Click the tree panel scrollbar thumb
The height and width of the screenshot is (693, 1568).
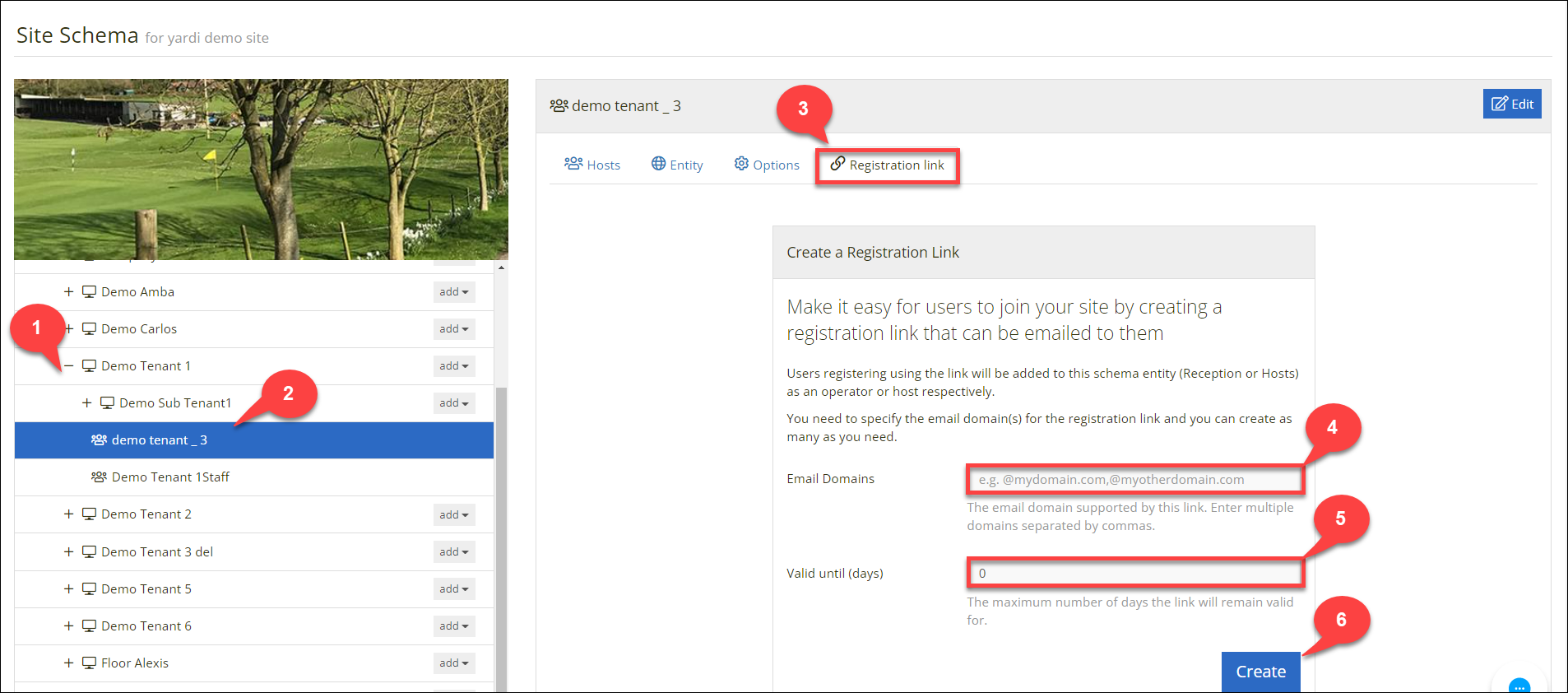pyautogui.click(x=501, y=539)
